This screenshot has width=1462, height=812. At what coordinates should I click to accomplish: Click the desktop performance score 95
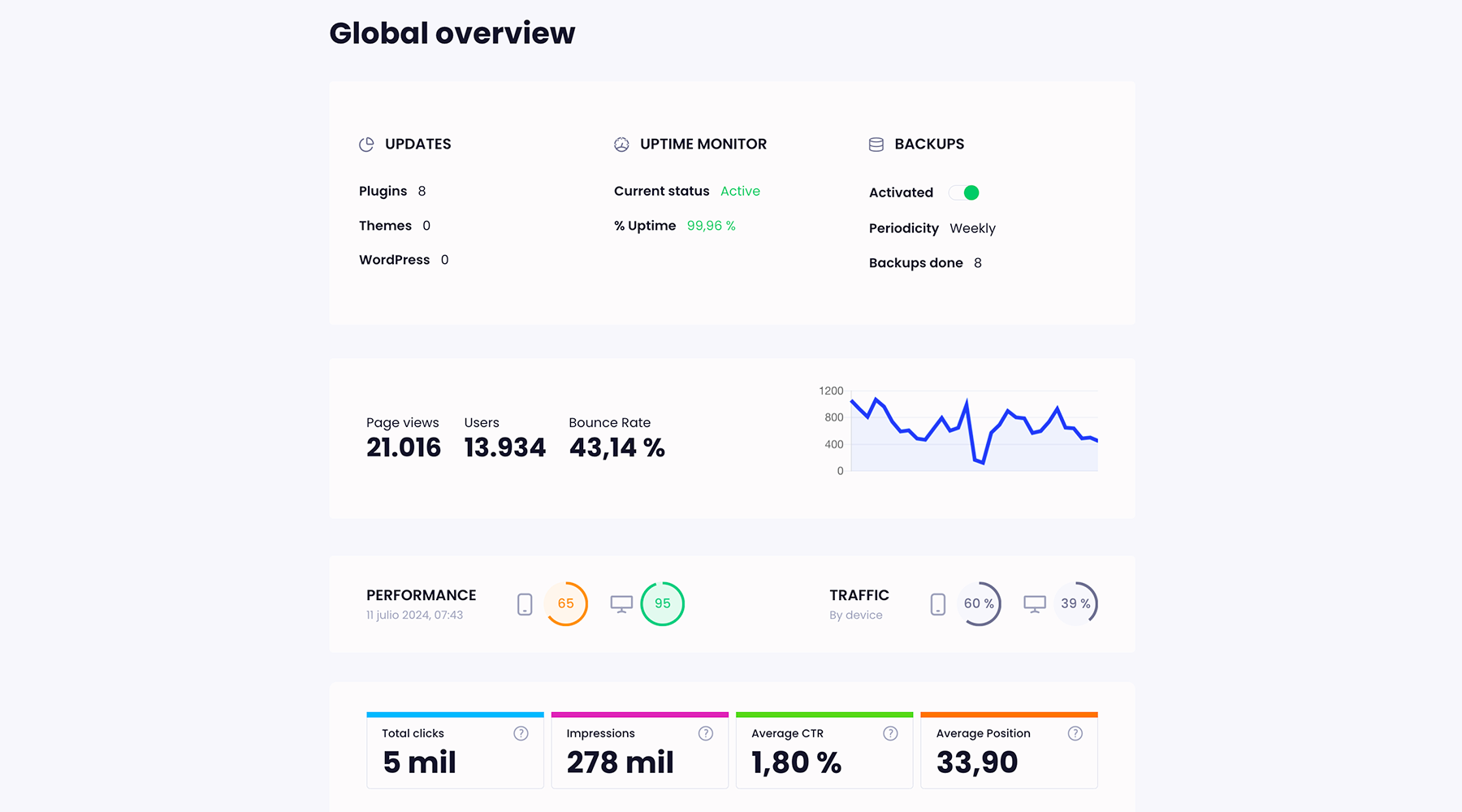click(663, 603)
